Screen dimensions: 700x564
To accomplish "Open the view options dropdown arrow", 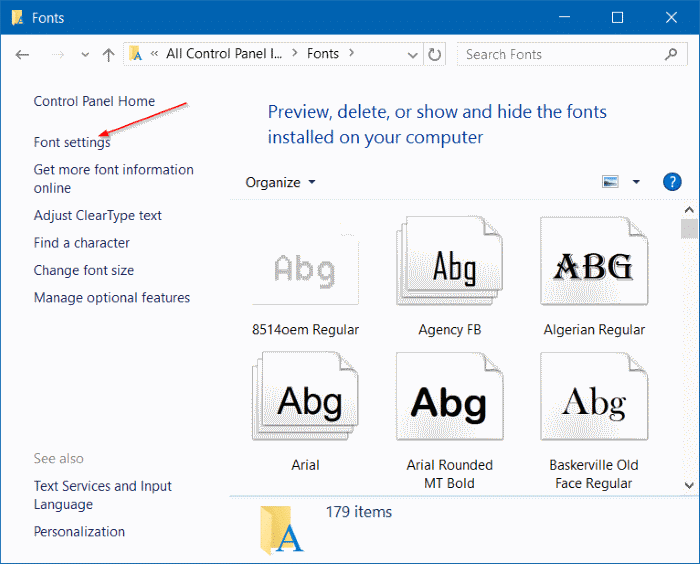I will (636, 182).
